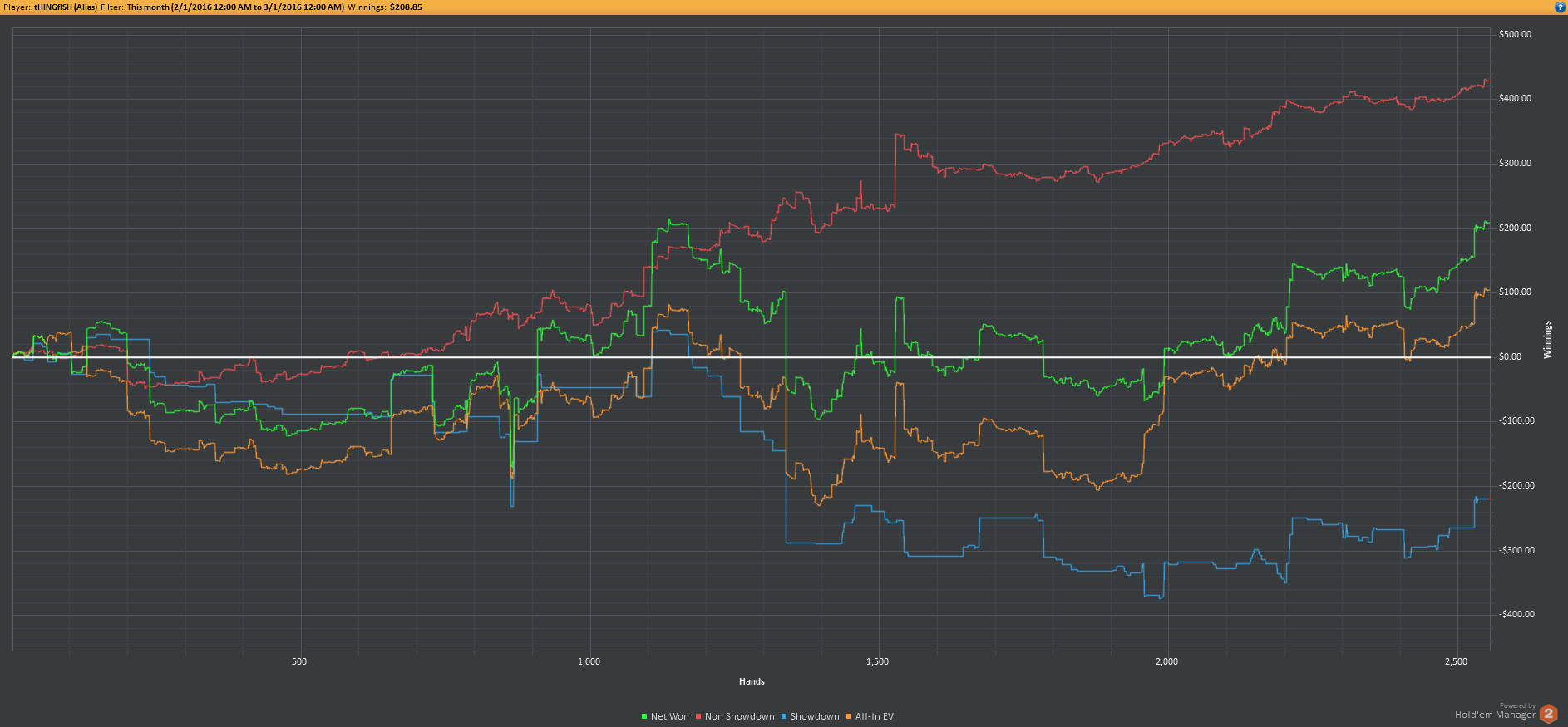Screen dimensions: 1568x727
Task: Click the "$100.00" y-axis label
Action: [1515, 292]
